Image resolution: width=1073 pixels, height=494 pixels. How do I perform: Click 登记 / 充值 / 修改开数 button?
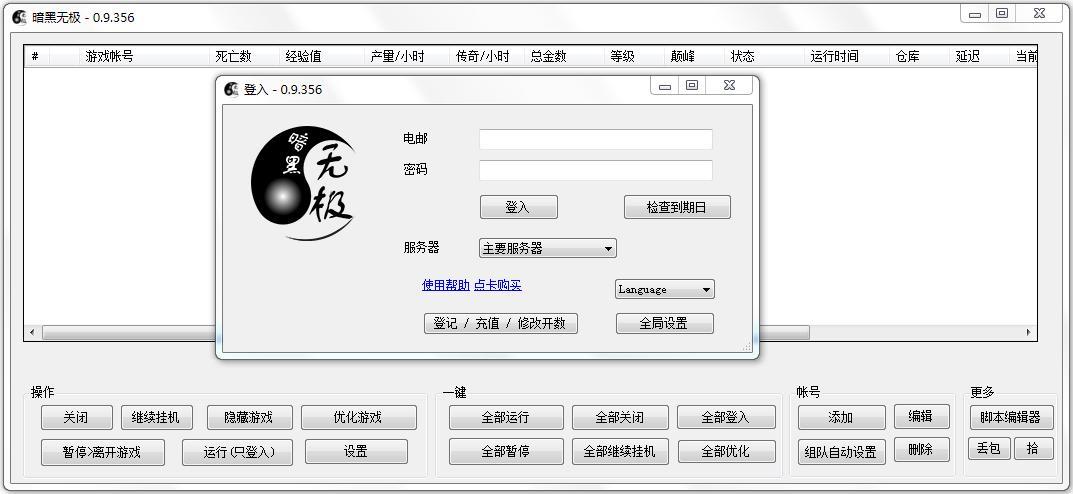point(500,323)
